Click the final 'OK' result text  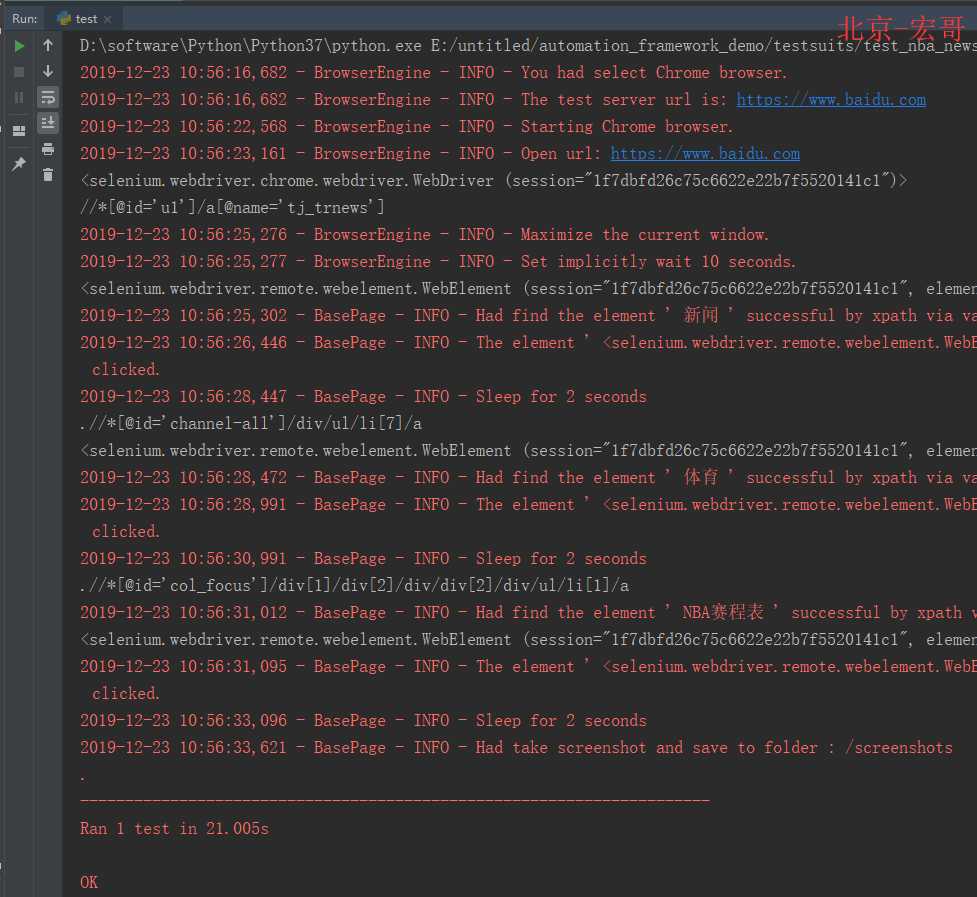point(89,883)
